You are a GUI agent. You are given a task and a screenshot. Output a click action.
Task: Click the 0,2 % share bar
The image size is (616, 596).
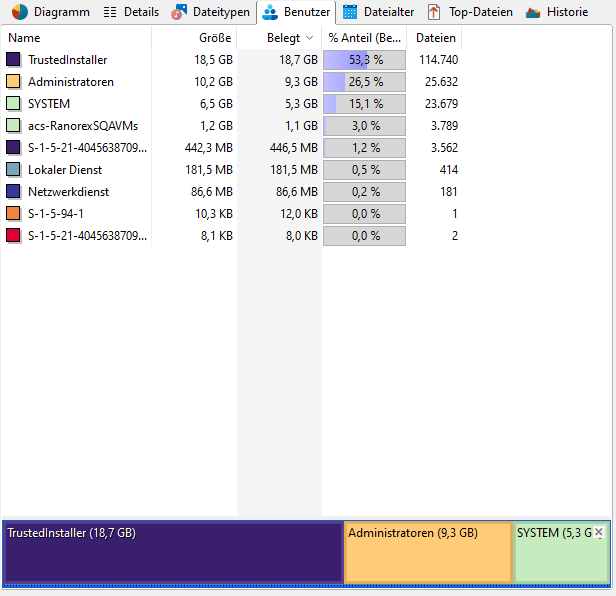pos(365,192)
